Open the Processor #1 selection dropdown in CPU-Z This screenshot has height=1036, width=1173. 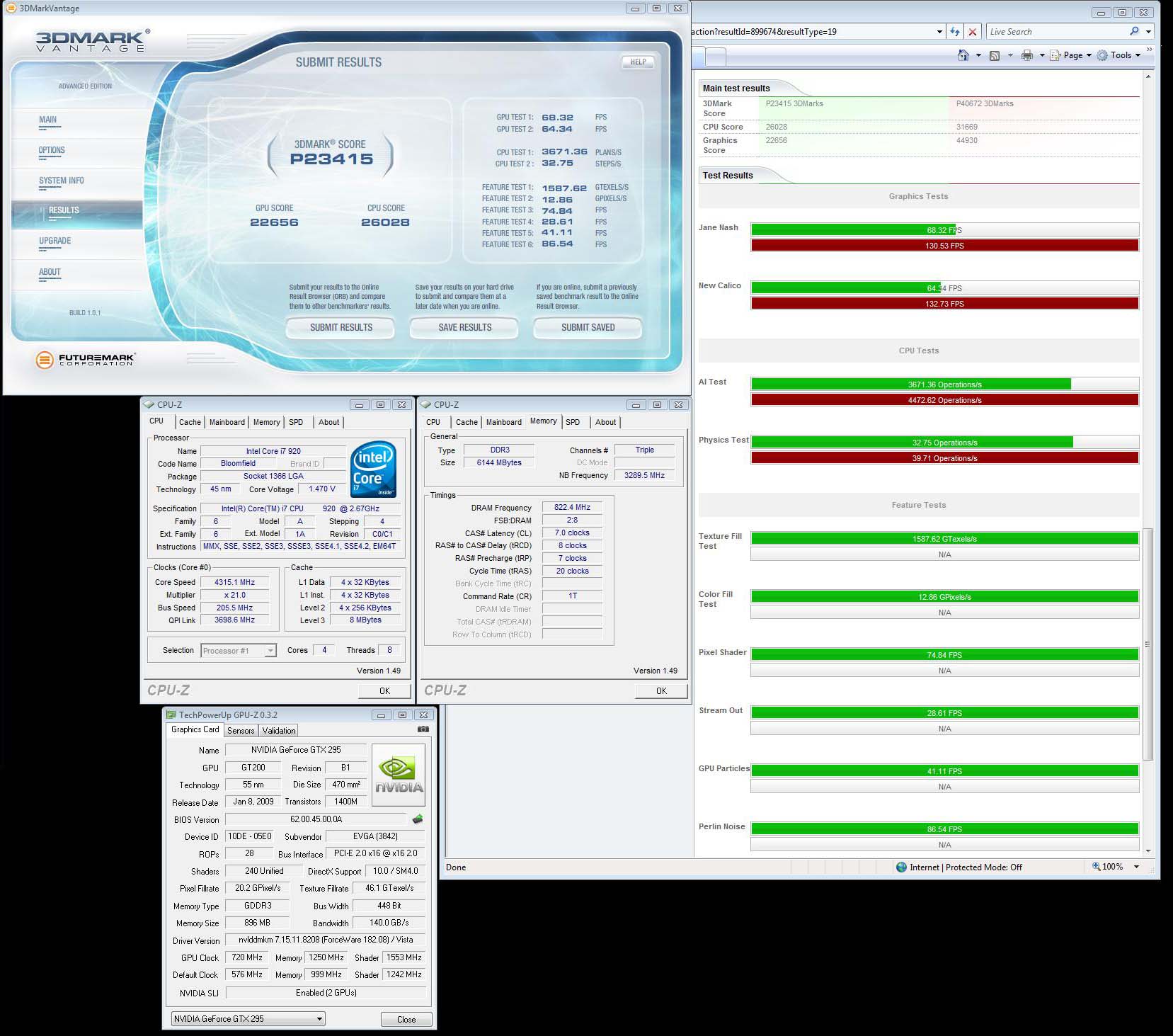(x=270, y=651)
